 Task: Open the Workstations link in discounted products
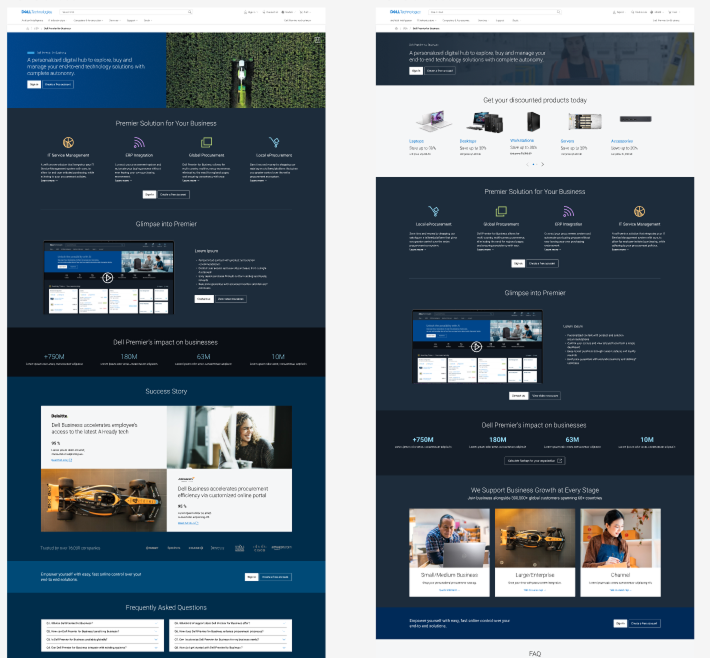[x=522, y=140]
